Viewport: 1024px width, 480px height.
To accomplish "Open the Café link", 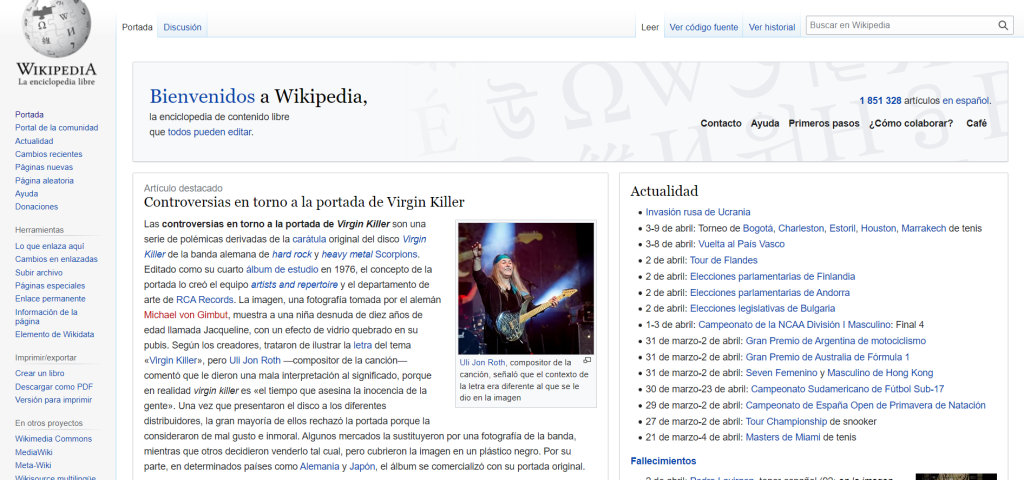I will click(x=976, y=123).
